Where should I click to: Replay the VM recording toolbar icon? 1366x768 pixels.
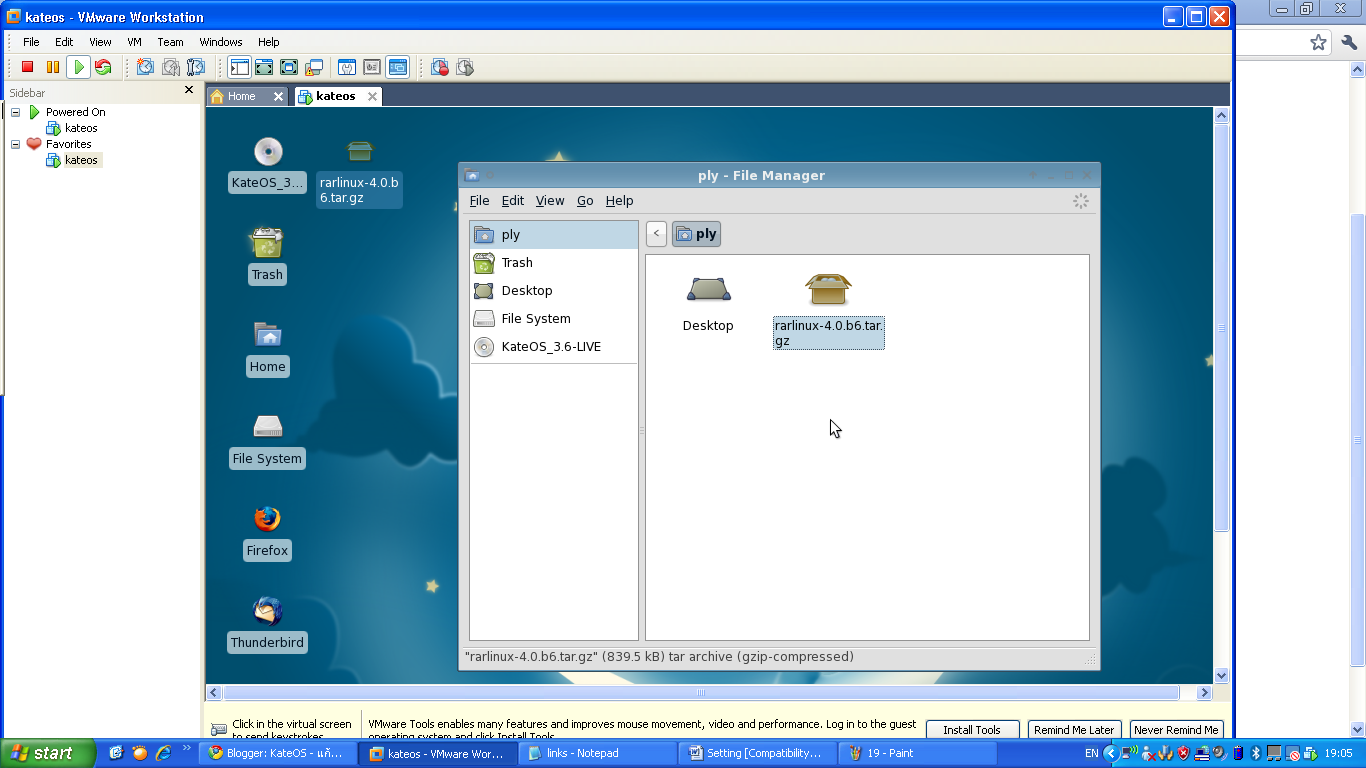465,67
